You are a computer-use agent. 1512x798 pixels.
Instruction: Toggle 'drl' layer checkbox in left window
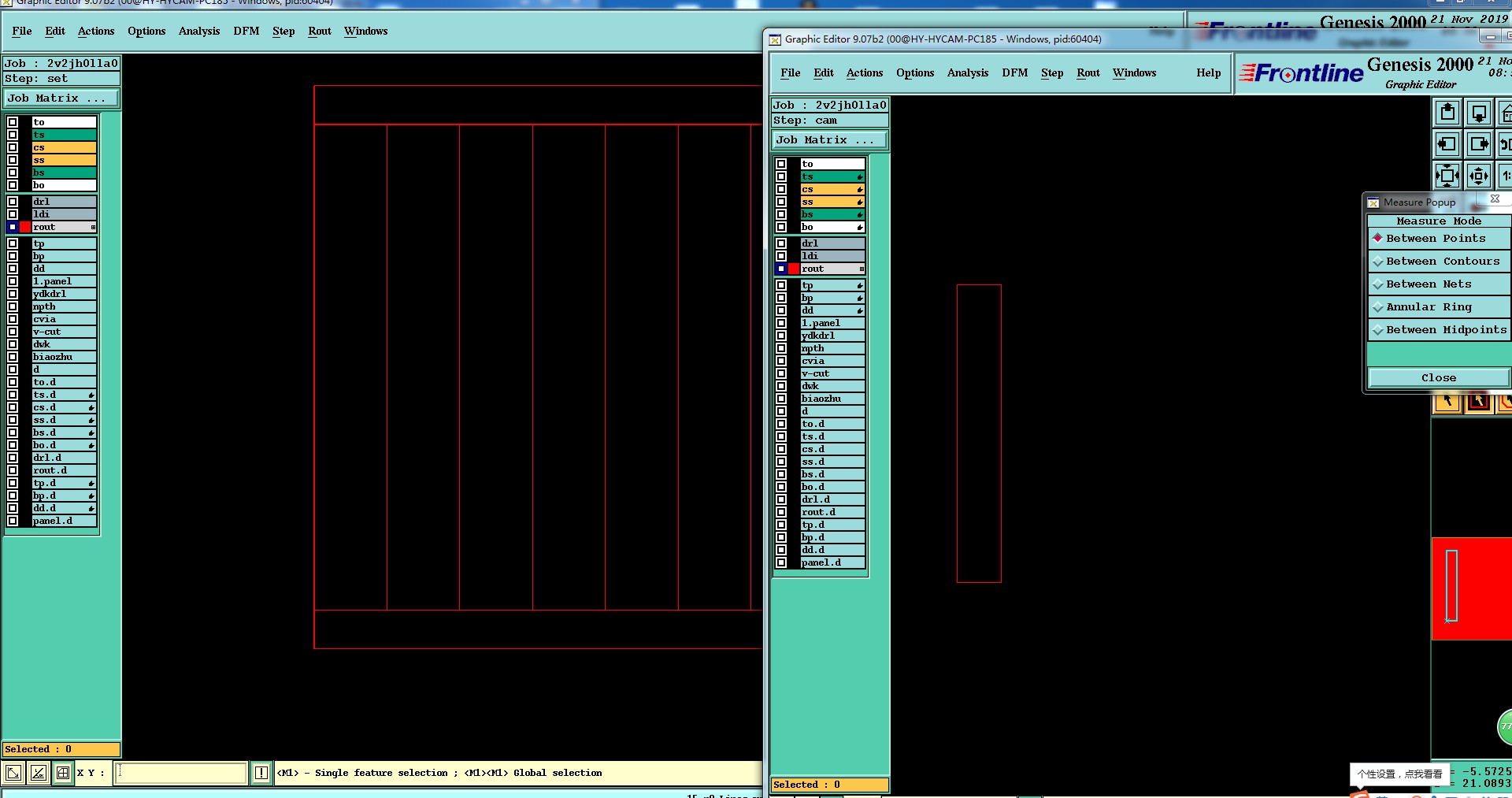13,202
